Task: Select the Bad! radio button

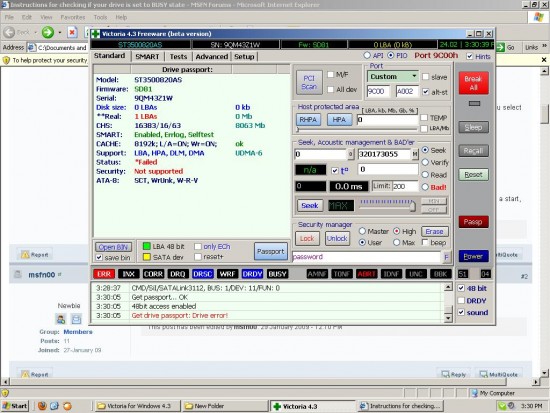Action: coord(425,187)
